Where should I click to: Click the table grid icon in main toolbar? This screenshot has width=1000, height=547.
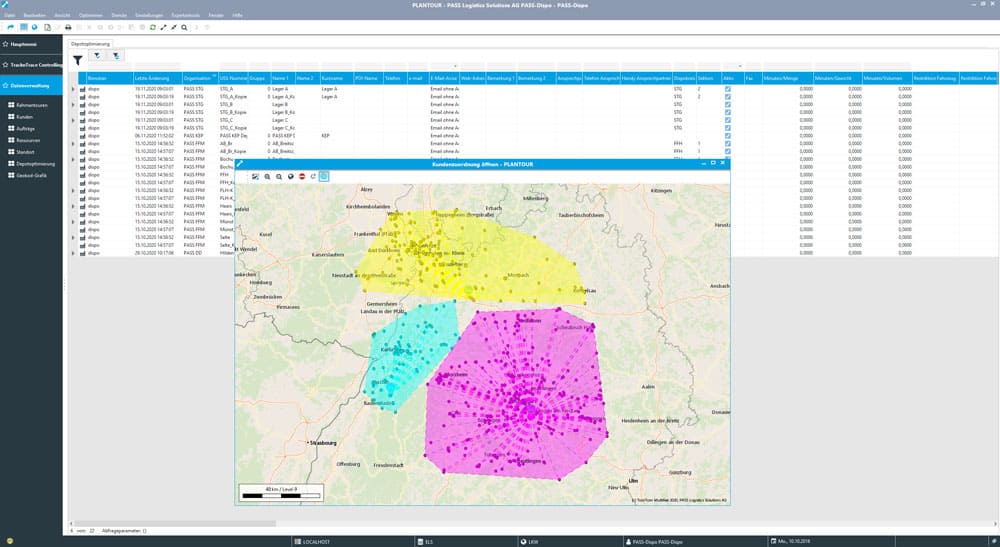click(x=24, y=27)
